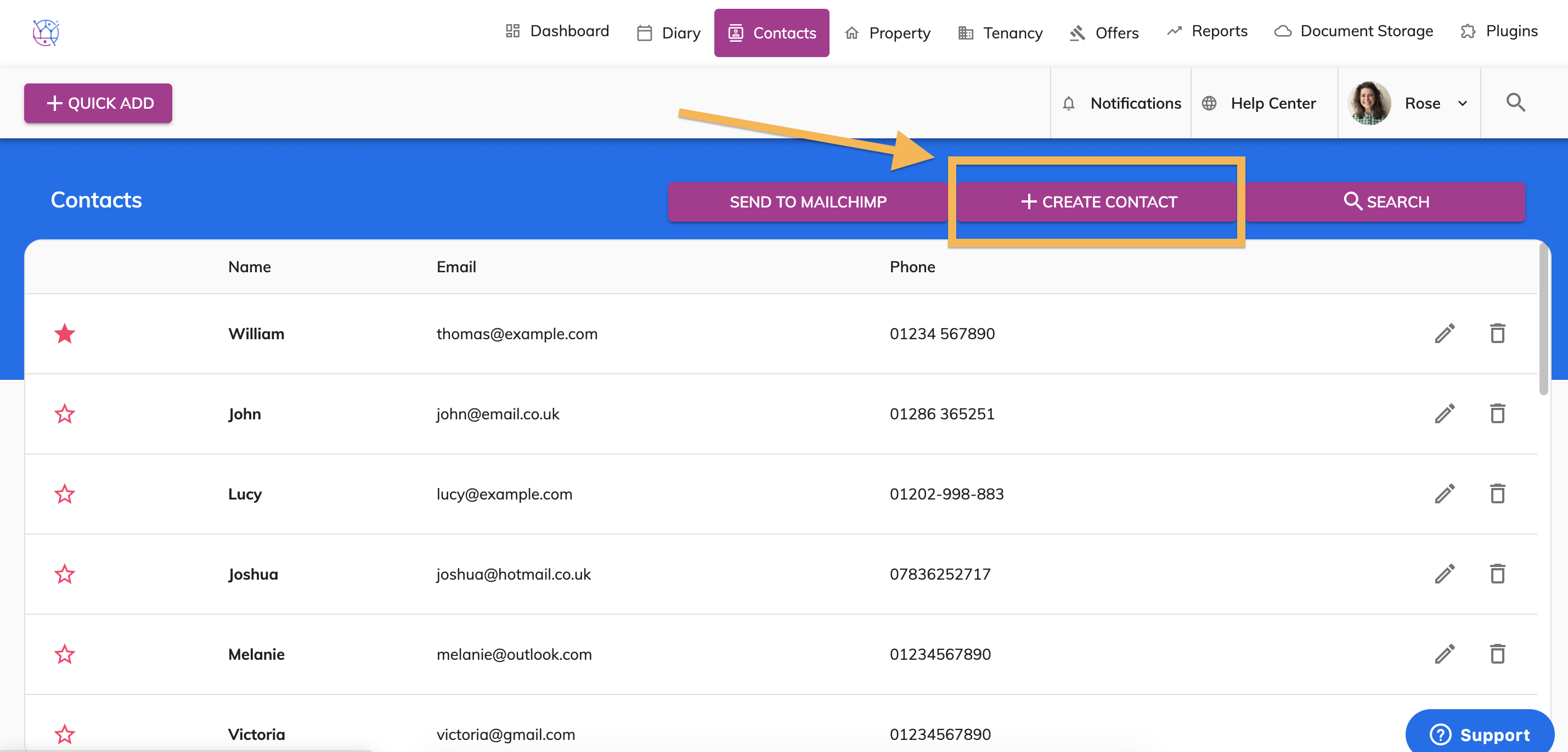Screen dimensions: 1568x752
Task: Click Send to Mailchimp button
Action: (x=807, y=201)
